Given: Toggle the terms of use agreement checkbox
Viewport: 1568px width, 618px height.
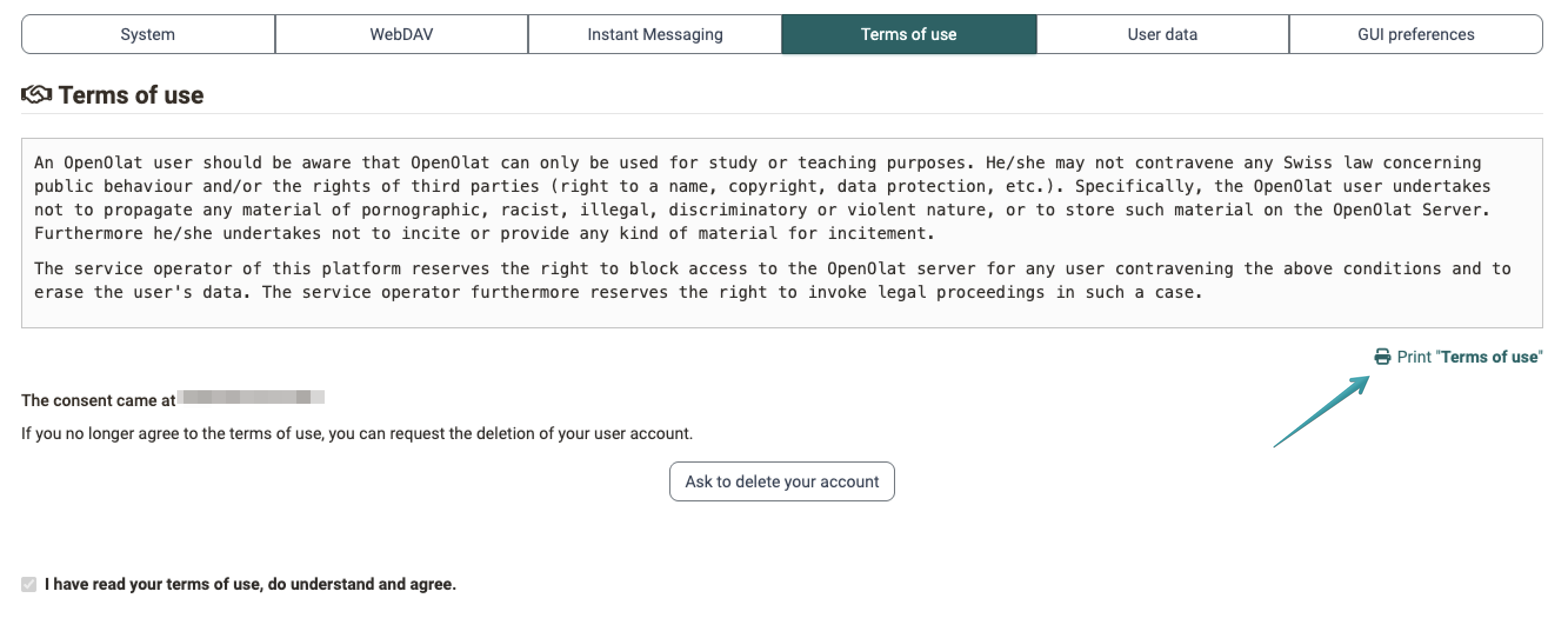Looking at the screenshot, I should click(29, 584).
